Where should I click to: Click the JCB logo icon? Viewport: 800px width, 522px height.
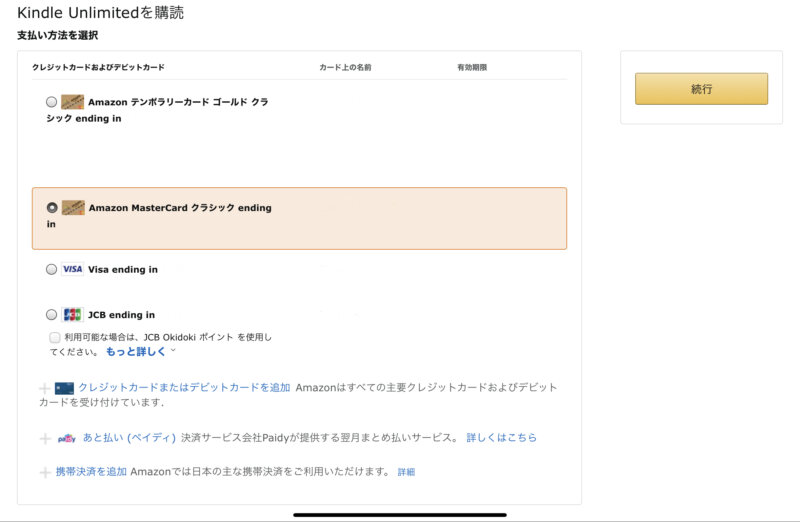[x=72, y=314]
